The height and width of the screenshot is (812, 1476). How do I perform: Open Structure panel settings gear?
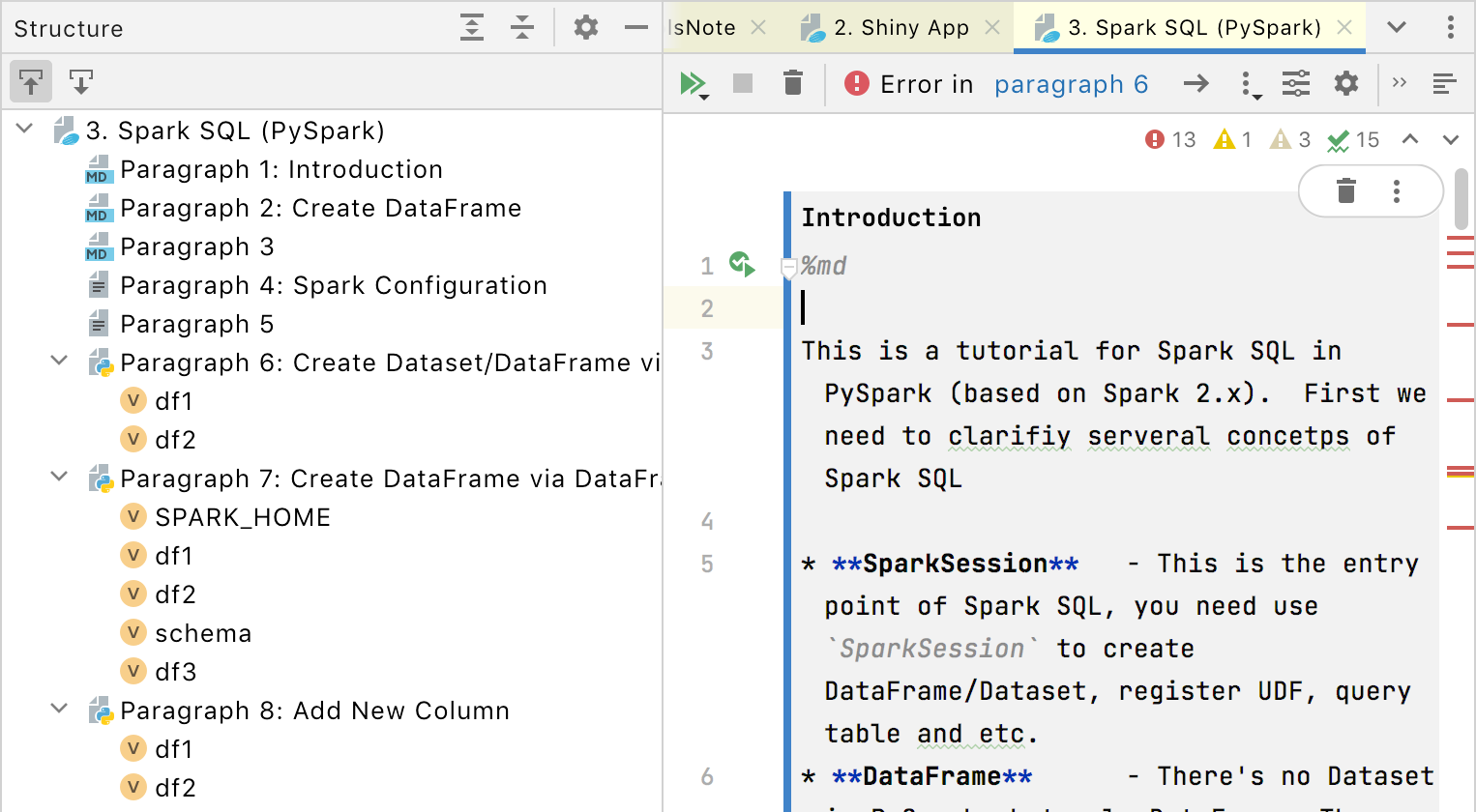tap(586, 28)
